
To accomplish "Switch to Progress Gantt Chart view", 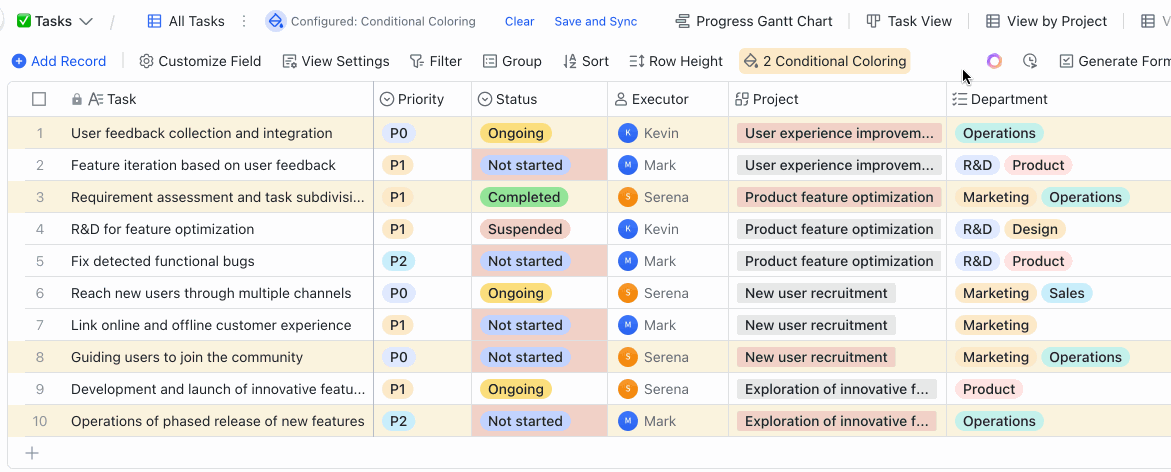I will click(754, 21).
